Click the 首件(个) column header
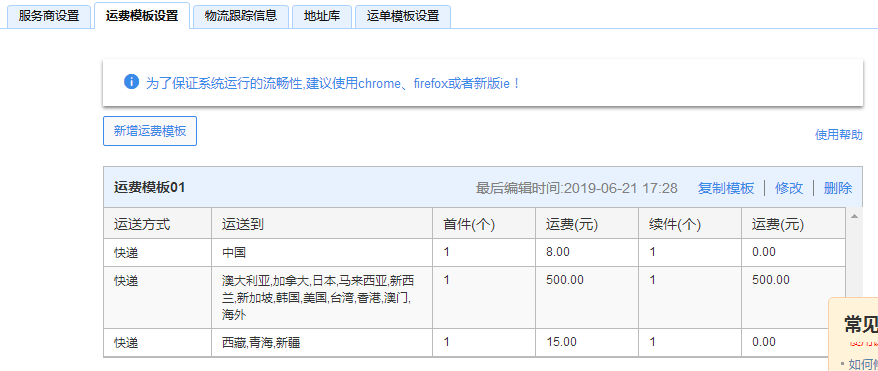The image size is (878, 371). [484, 224]
